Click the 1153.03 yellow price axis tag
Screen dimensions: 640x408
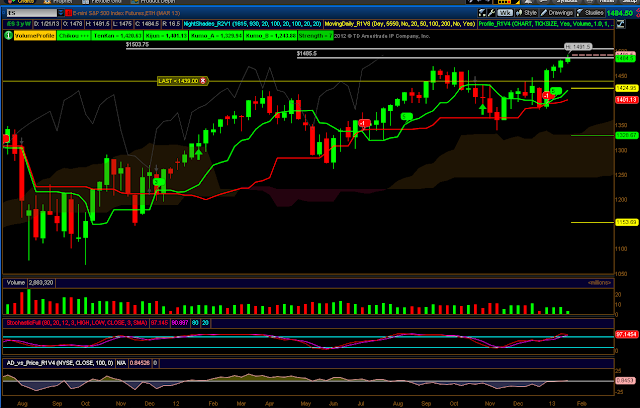(x=626, y=222)
